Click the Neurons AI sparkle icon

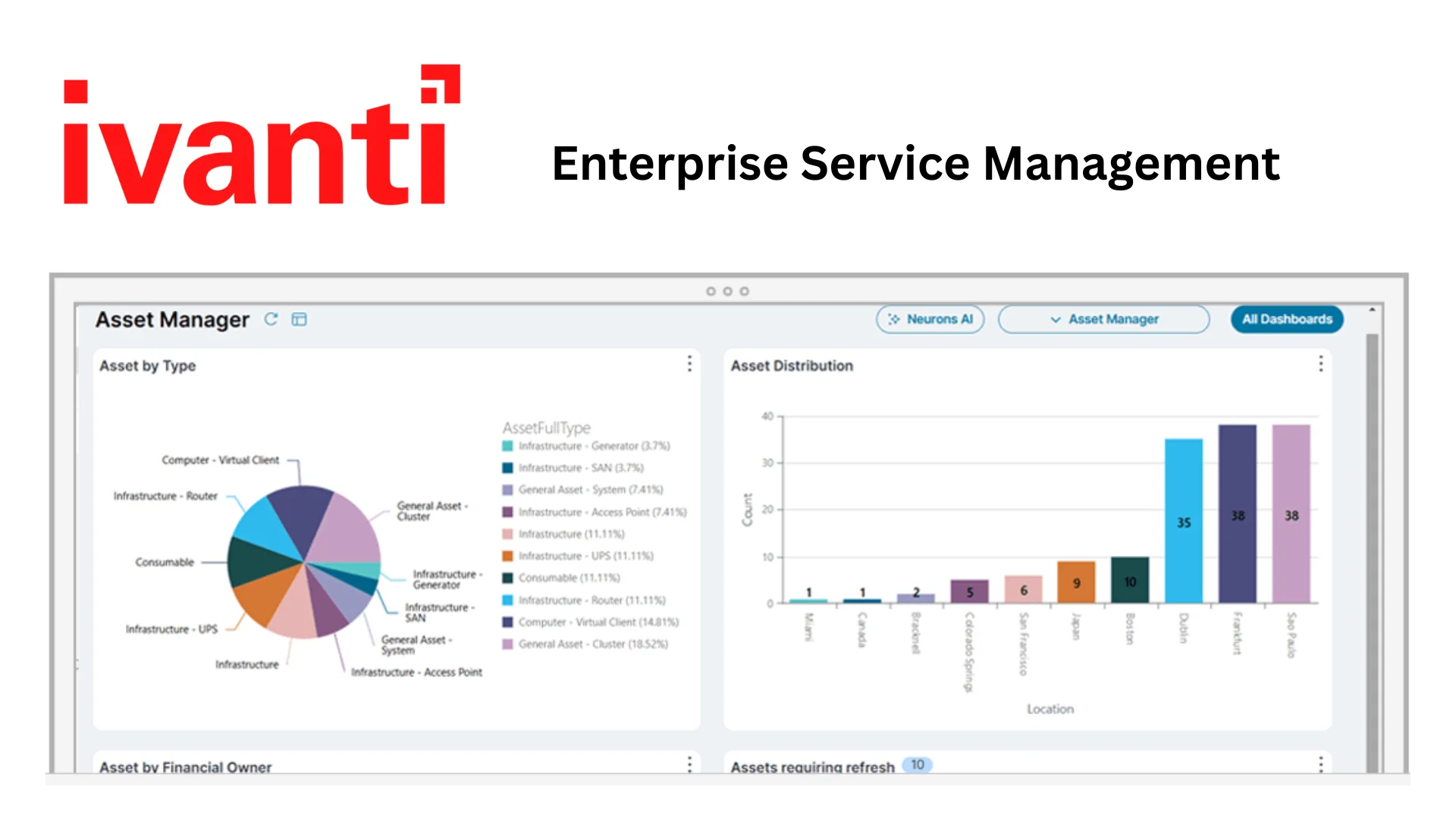895,318
